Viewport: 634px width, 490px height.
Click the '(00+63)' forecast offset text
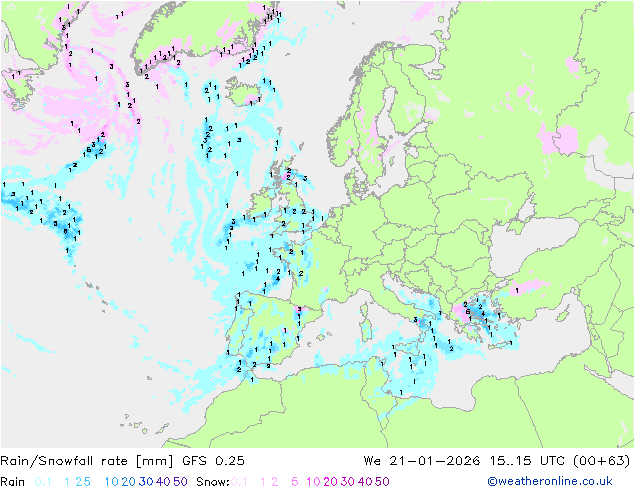click(x=601, y=461)
